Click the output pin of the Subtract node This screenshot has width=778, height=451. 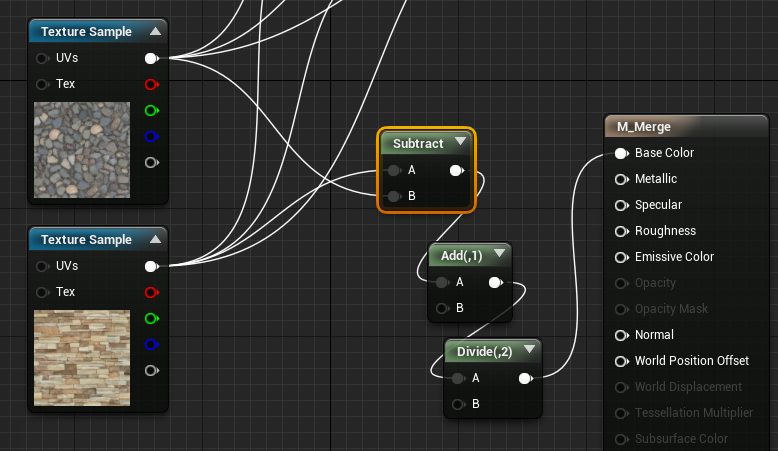point(456,171)
